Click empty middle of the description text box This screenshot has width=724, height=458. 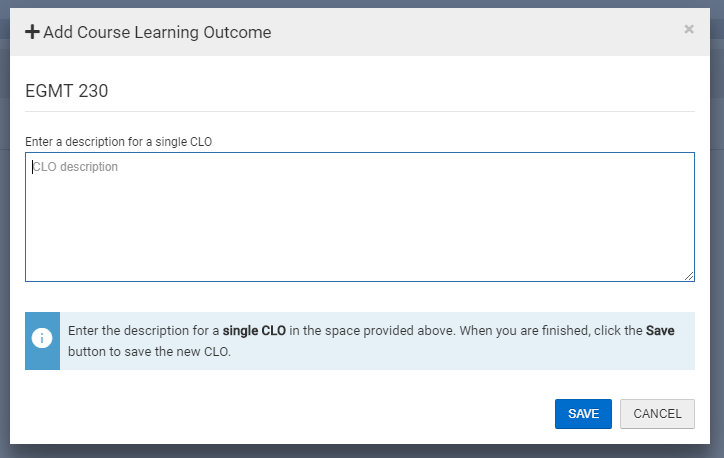tap(360, 222)
